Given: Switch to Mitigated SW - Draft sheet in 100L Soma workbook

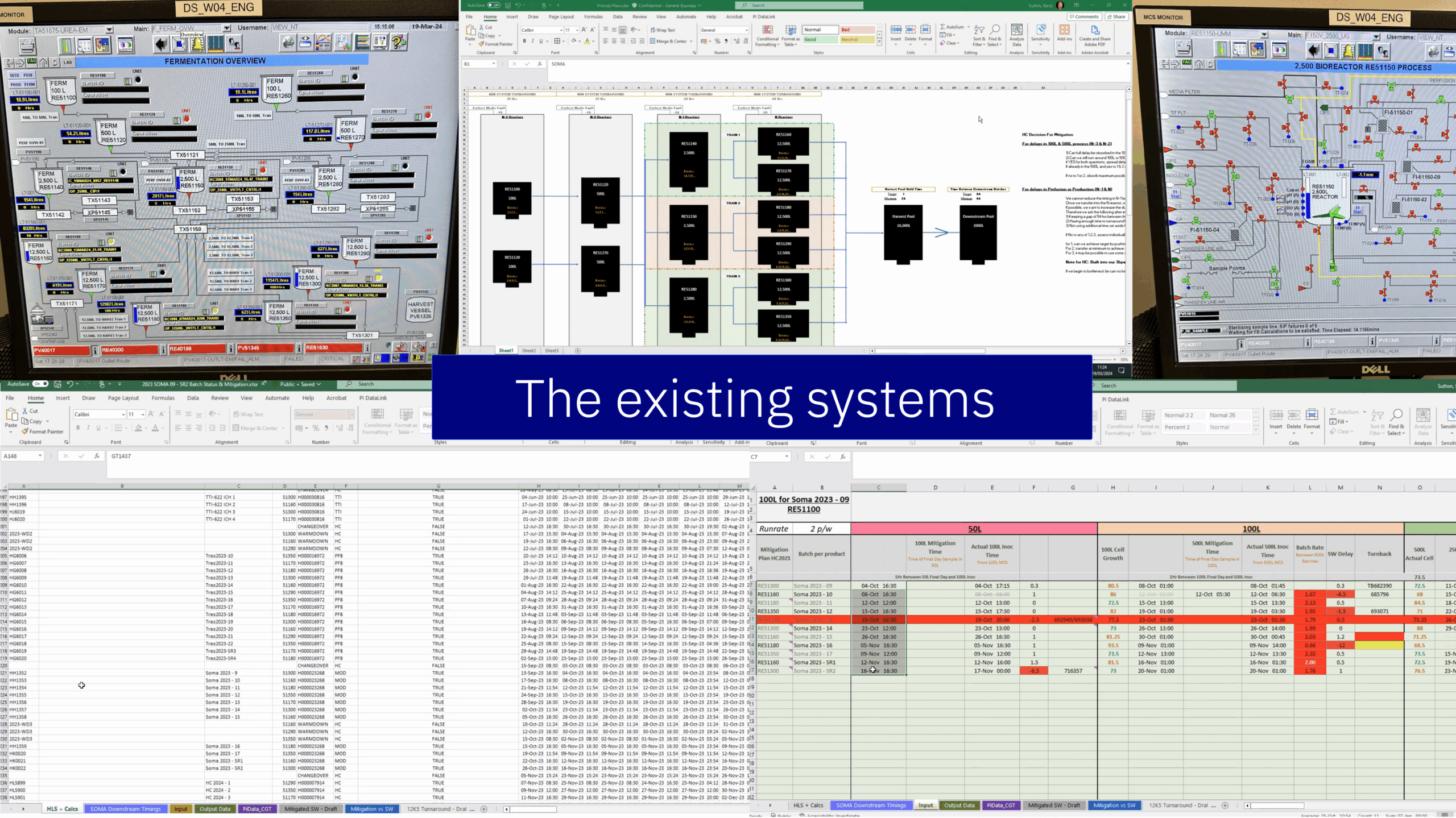Looking at the screenshot, I should point(1053,805).
